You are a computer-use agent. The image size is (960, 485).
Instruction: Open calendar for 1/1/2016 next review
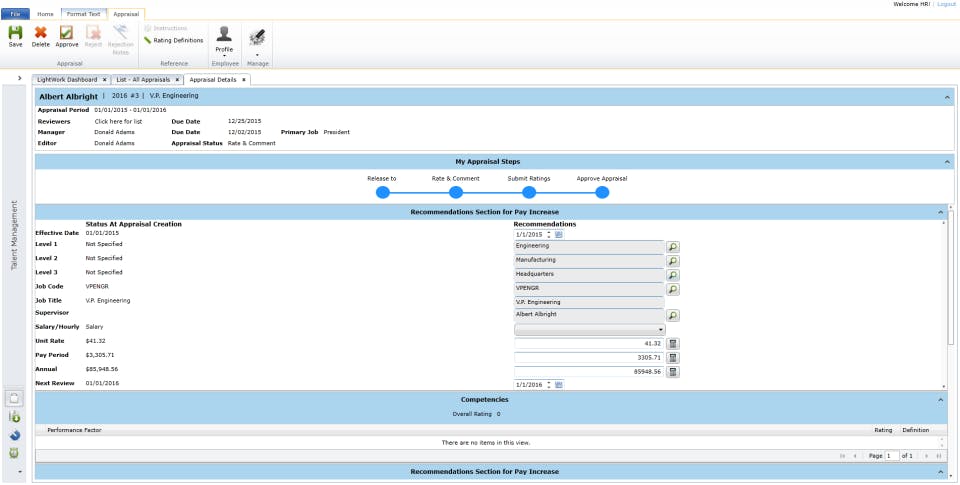tap(559, 385)
